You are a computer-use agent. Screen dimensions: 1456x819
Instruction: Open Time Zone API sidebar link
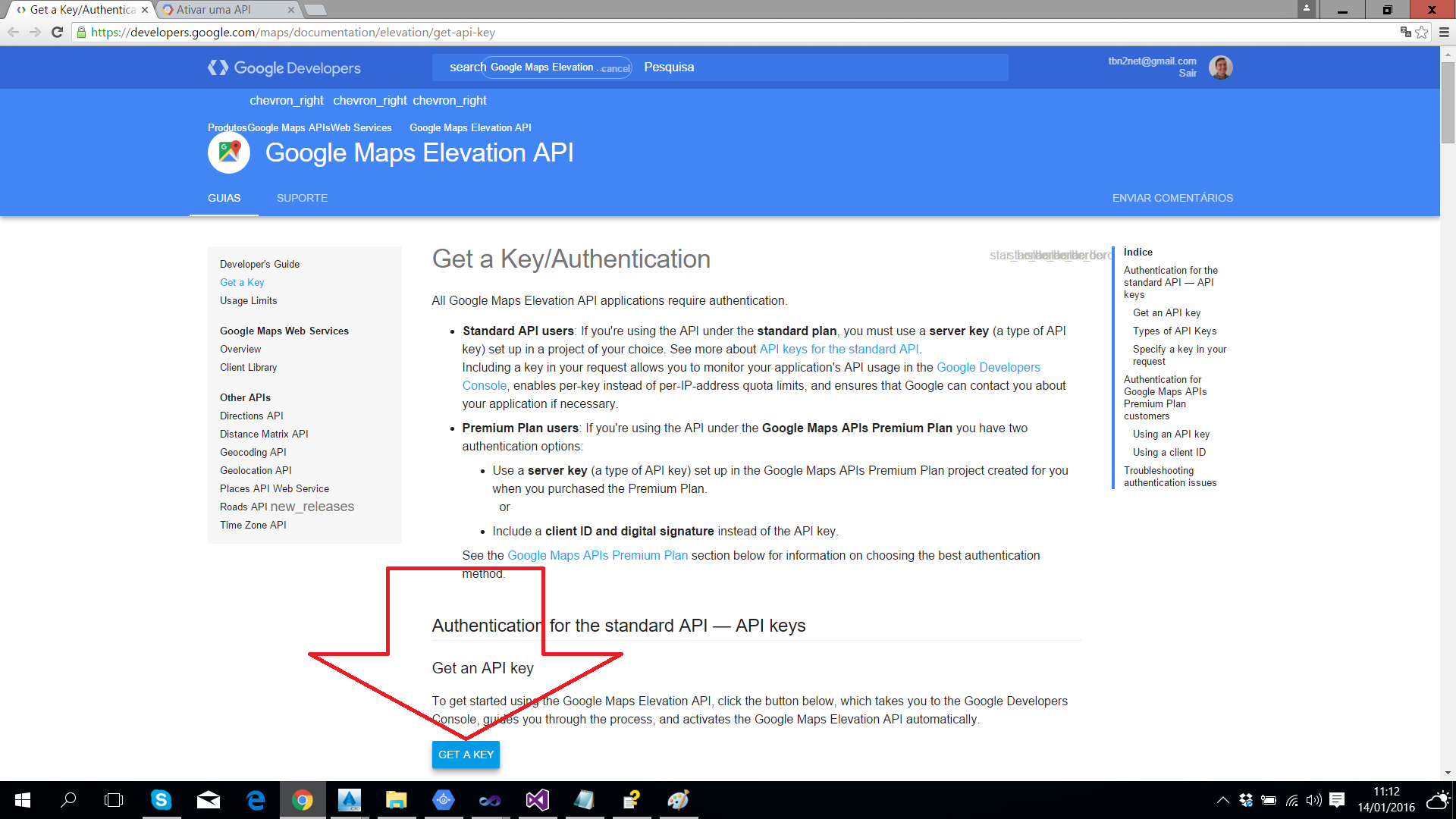253,525
